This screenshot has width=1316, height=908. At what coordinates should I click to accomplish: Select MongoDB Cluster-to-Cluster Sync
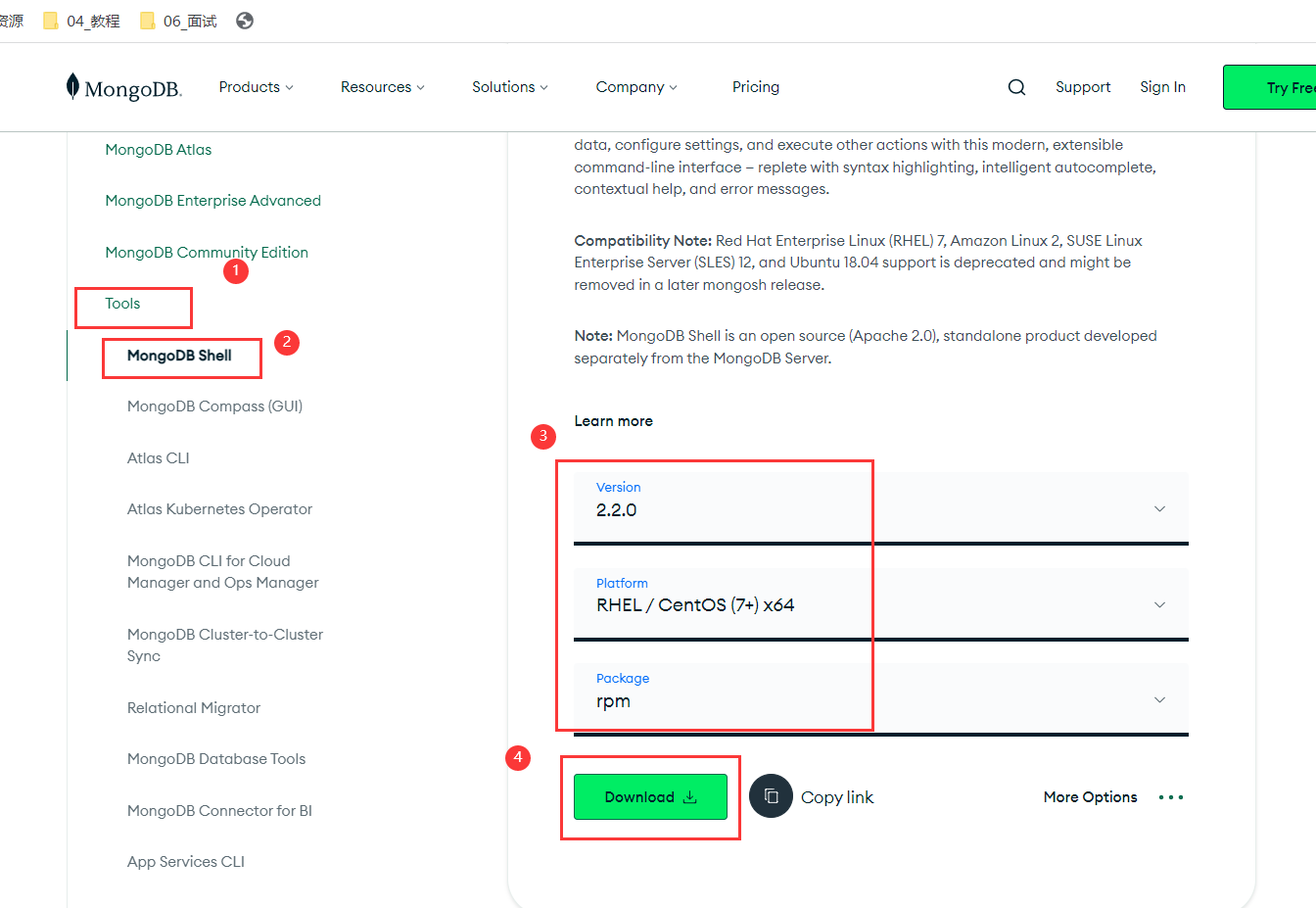[225, 645]
